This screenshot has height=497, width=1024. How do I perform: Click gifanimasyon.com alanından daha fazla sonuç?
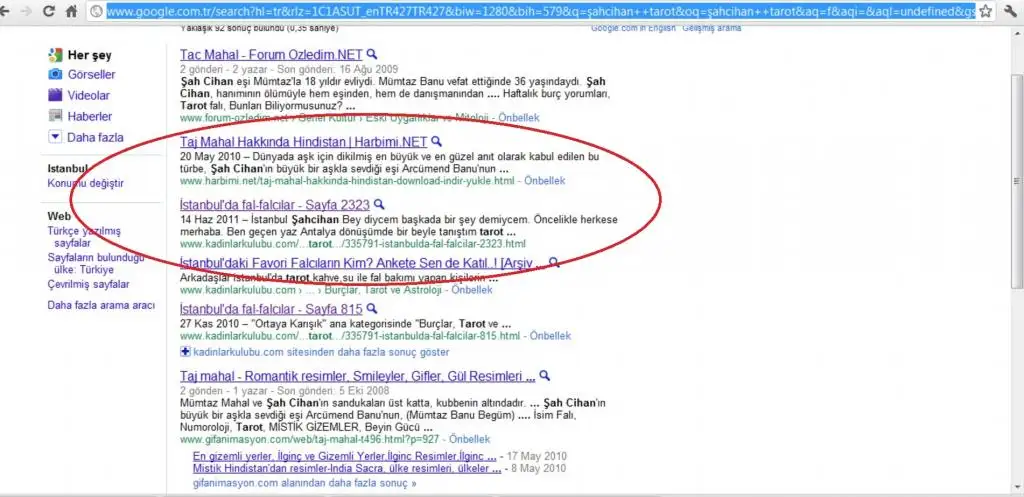tap(305, 483)
